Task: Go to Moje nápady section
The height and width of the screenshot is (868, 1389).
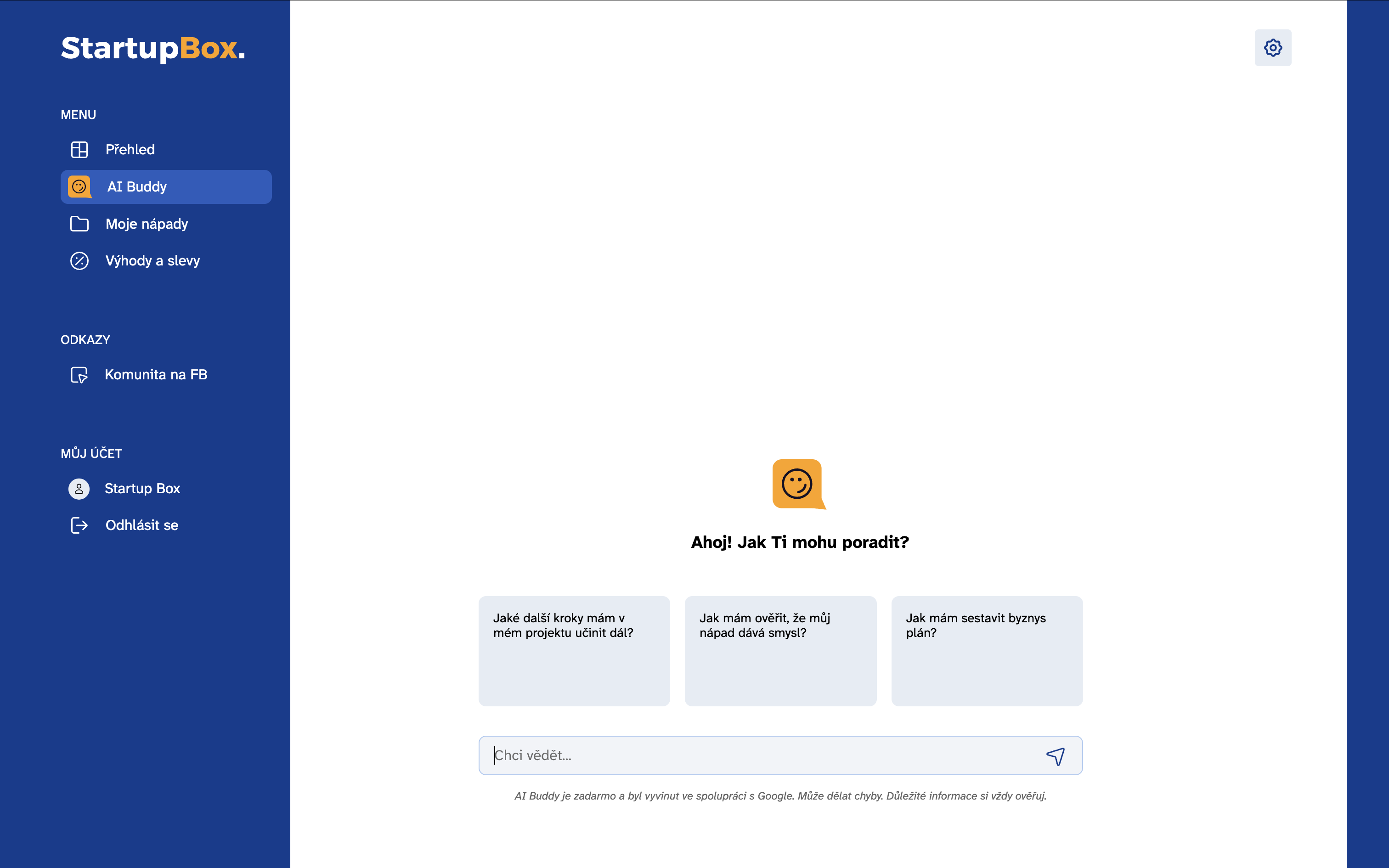Action: (147, 224)
